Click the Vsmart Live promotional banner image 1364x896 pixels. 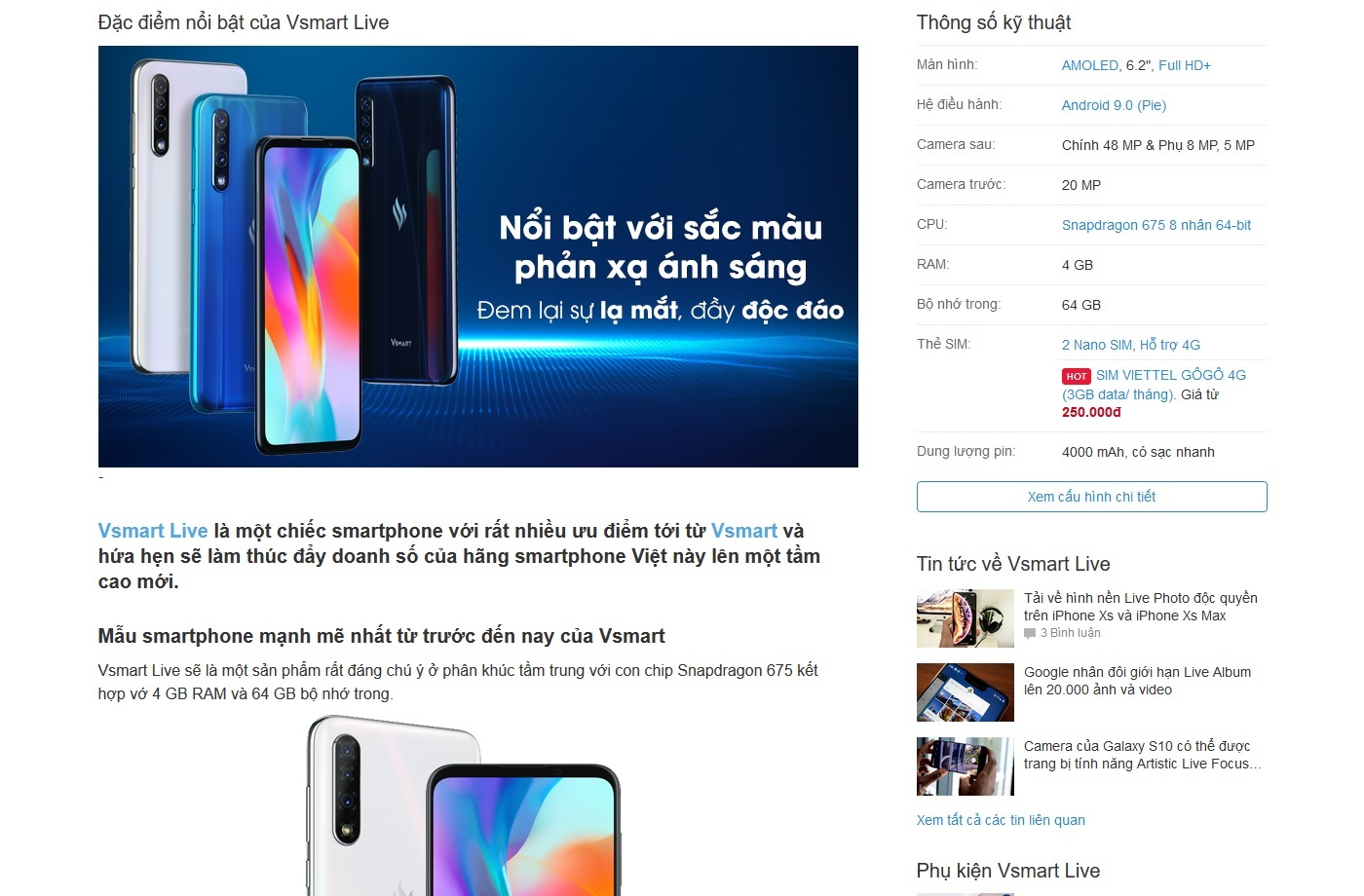point(478,256)
